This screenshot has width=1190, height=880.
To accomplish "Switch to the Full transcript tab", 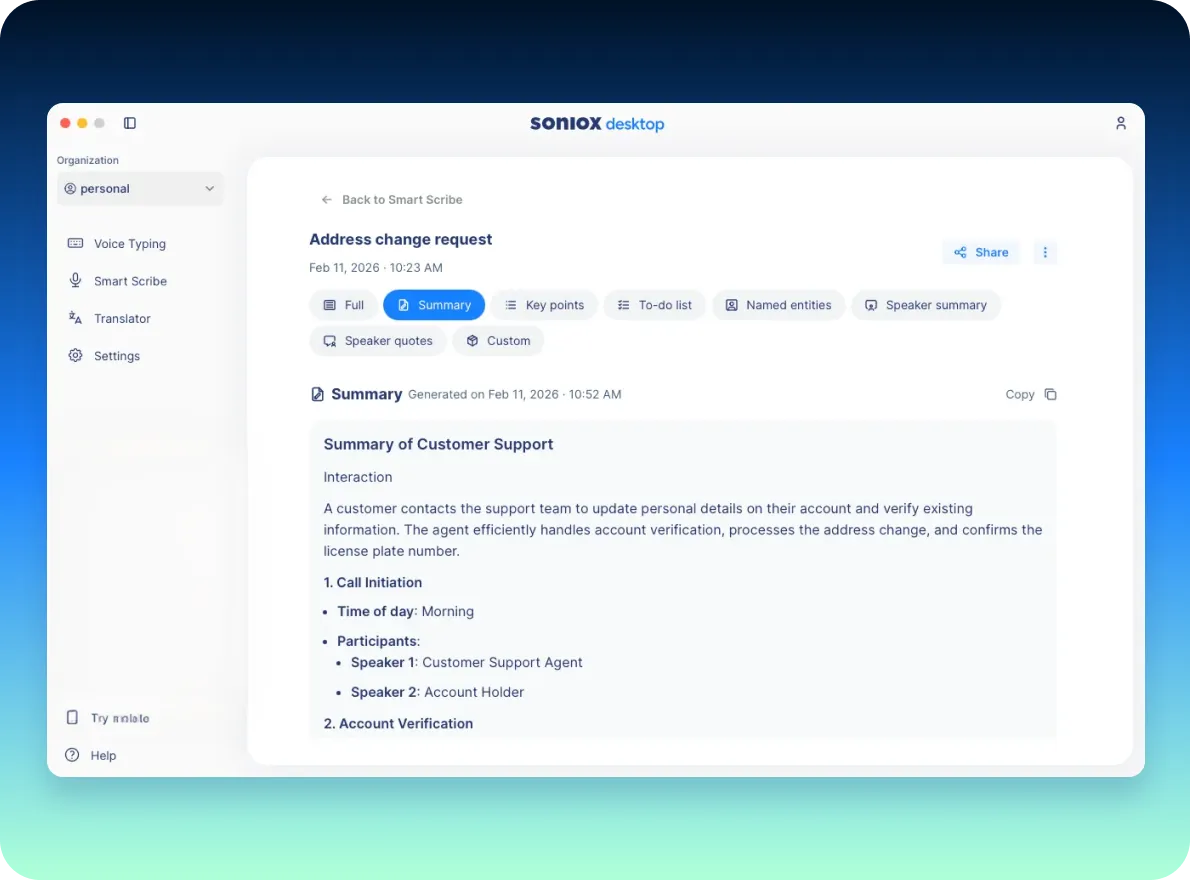I will (x=343, y=305).
